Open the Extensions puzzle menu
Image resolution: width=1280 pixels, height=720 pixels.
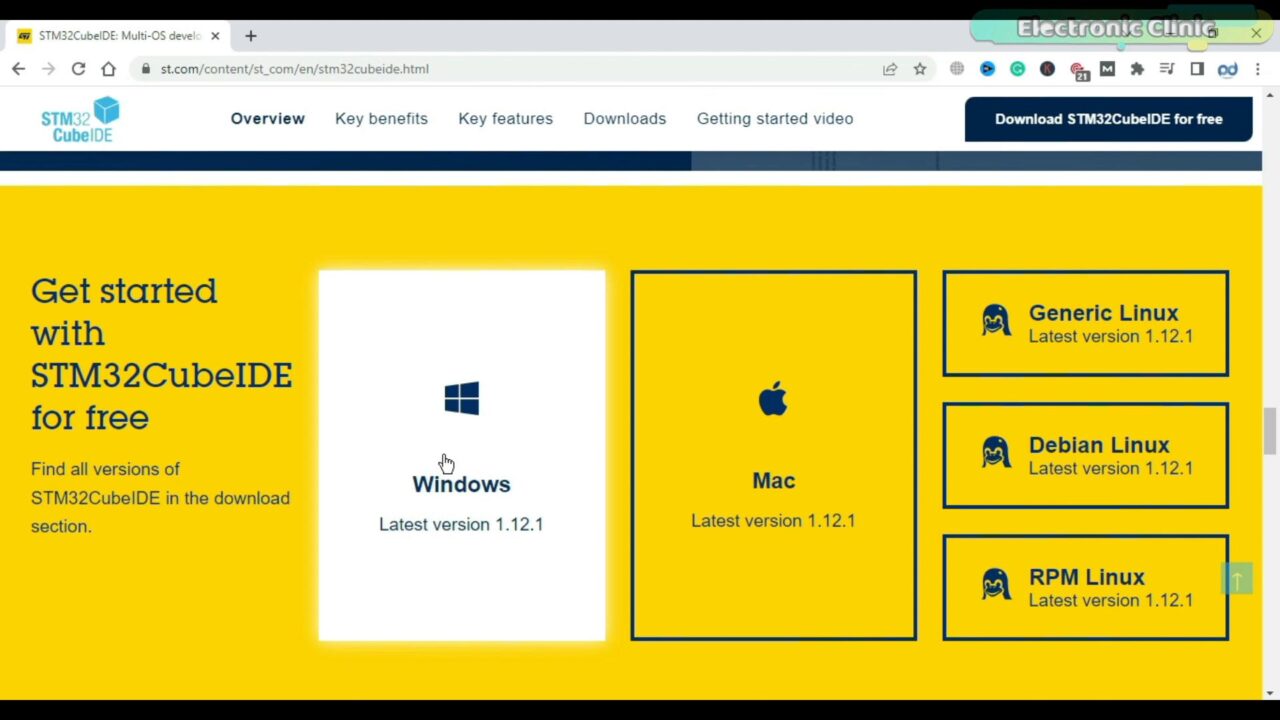(1137, 69)
